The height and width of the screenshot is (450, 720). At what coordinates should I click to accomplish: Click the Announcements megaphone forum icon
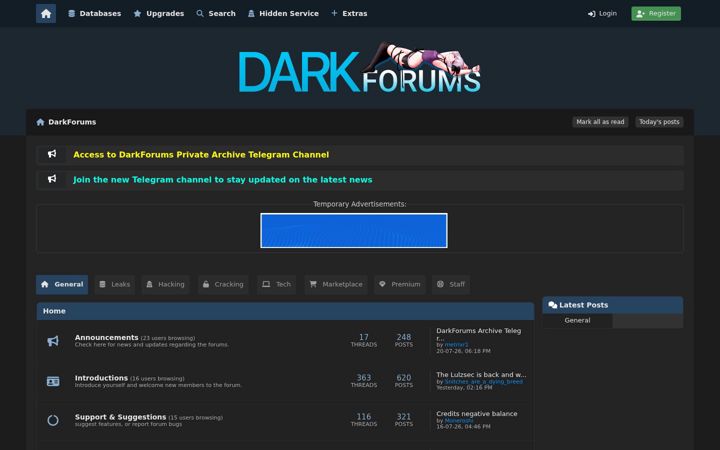pos(53,341)
